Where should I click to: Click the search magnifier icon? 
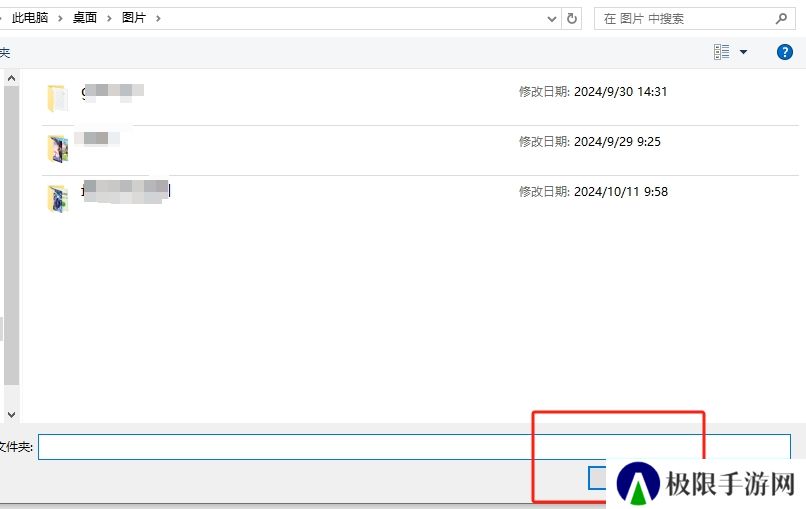[x=781, y=19]
